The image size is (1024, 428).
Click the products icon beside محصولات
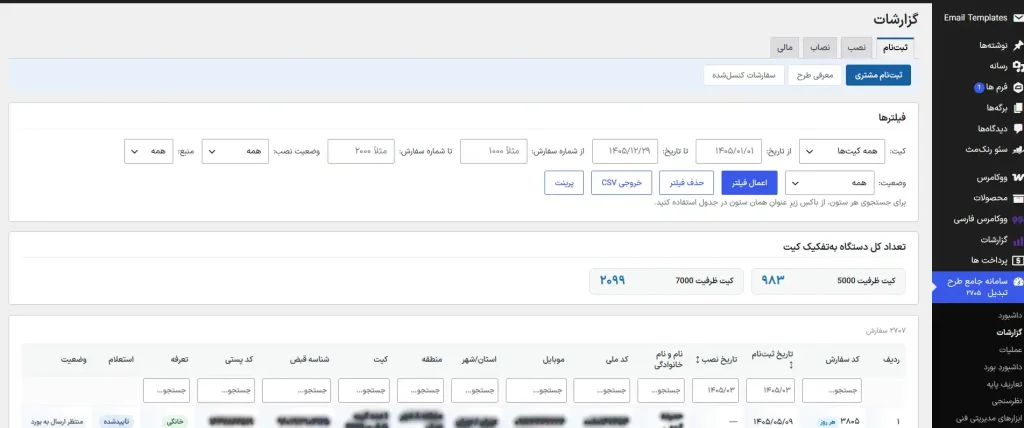pyautogui.click(x=1017, y=198)
